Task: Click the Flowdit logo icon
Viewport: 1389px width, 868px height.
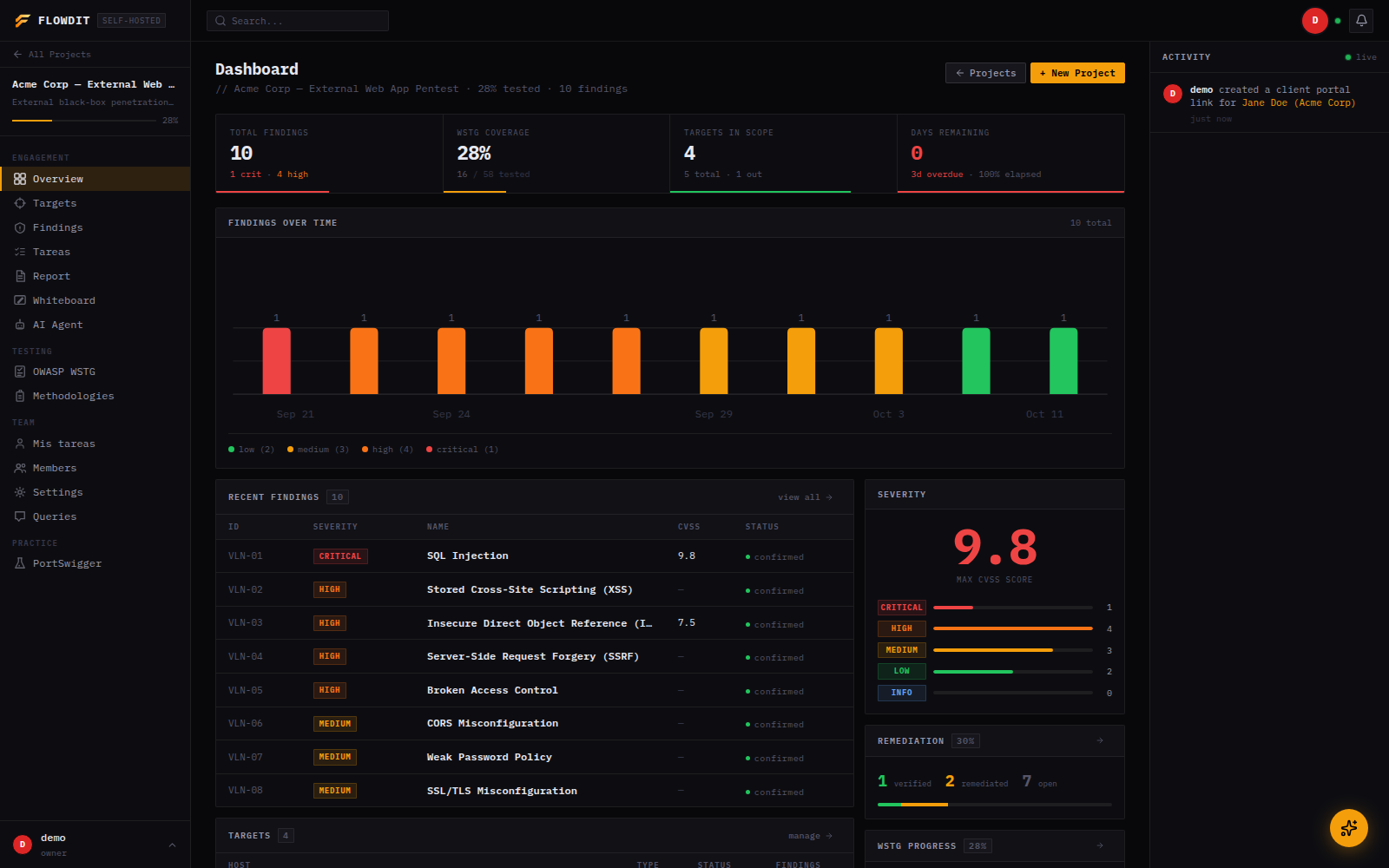Action: coord(22,21)
